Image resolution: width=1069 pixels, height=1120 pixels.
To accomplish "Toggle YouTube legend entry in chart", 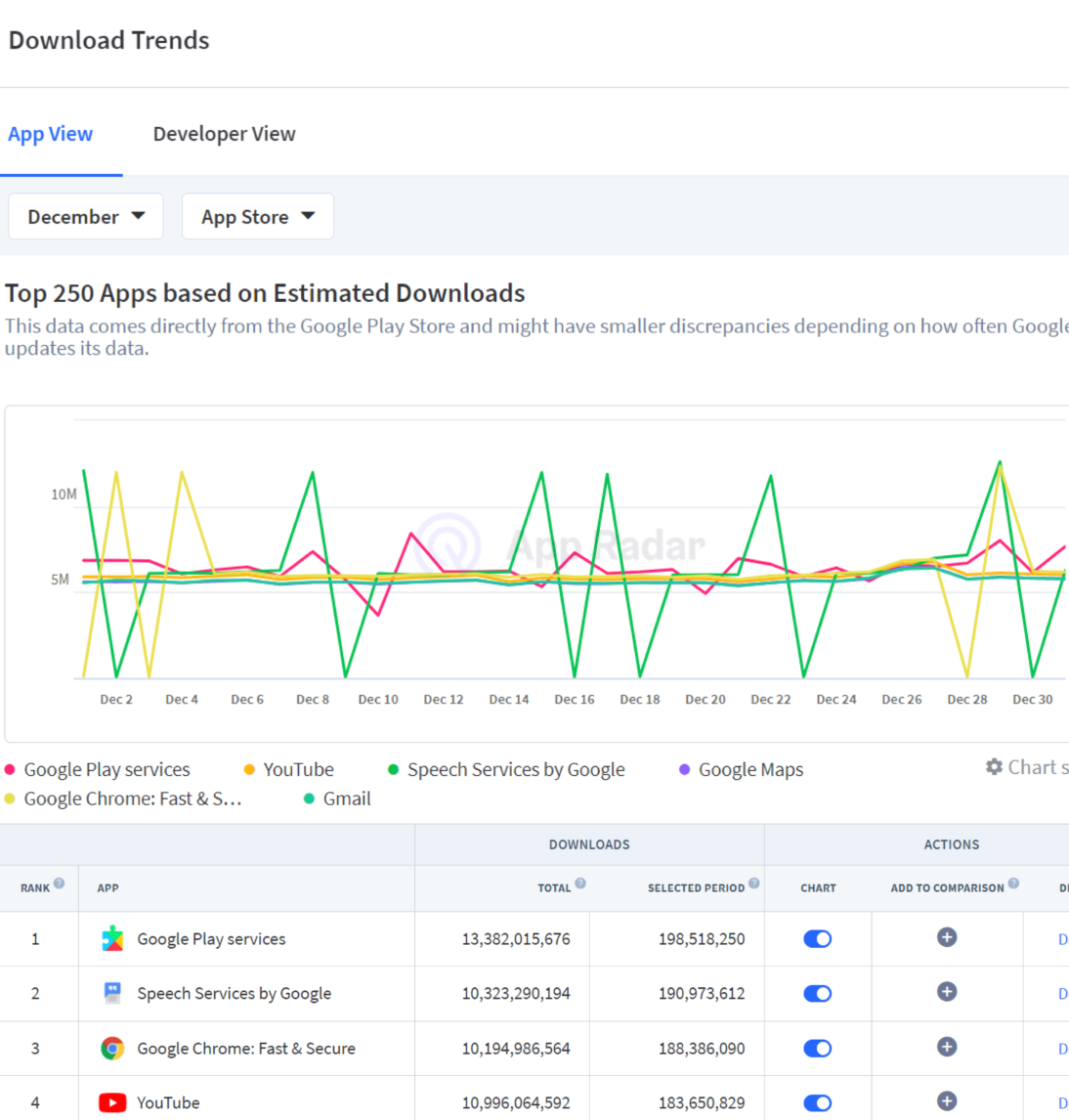I will (289, 769).
